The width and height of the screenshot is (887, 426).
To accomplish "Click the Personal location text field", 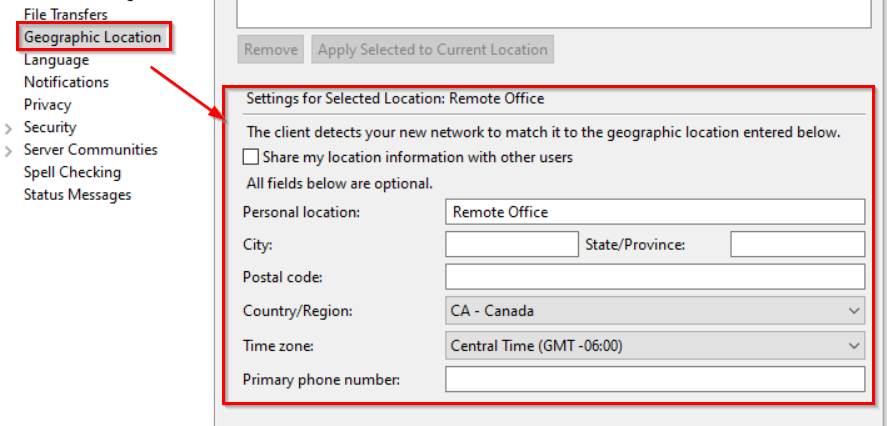I will (x=654, y=212).
